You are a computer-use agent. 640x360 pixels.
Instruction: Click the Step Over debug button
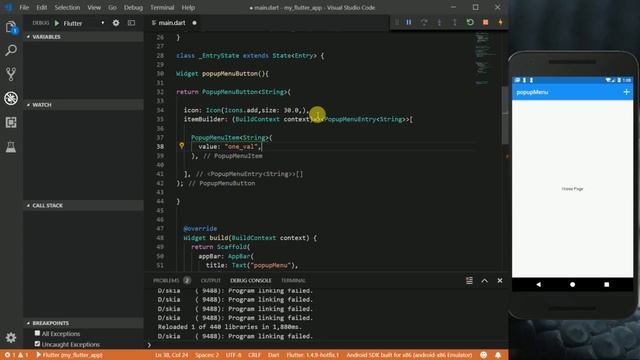(x=424, y=22)
